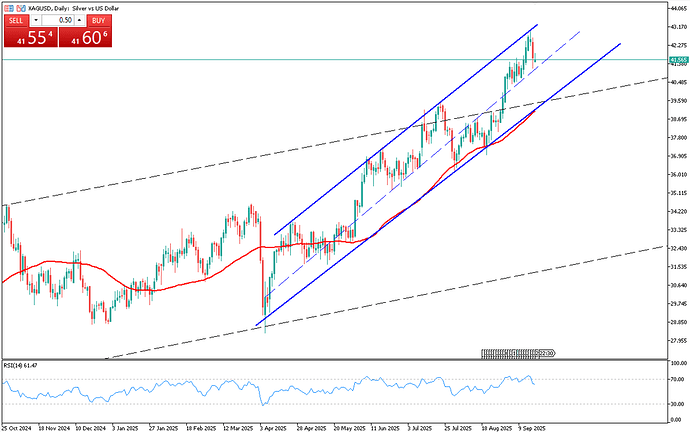Image resolution: width=690 pixels, height=432 pixels.
Task: Click the XAGUSD, Daily chart title text
Action: tap(73, 8)
